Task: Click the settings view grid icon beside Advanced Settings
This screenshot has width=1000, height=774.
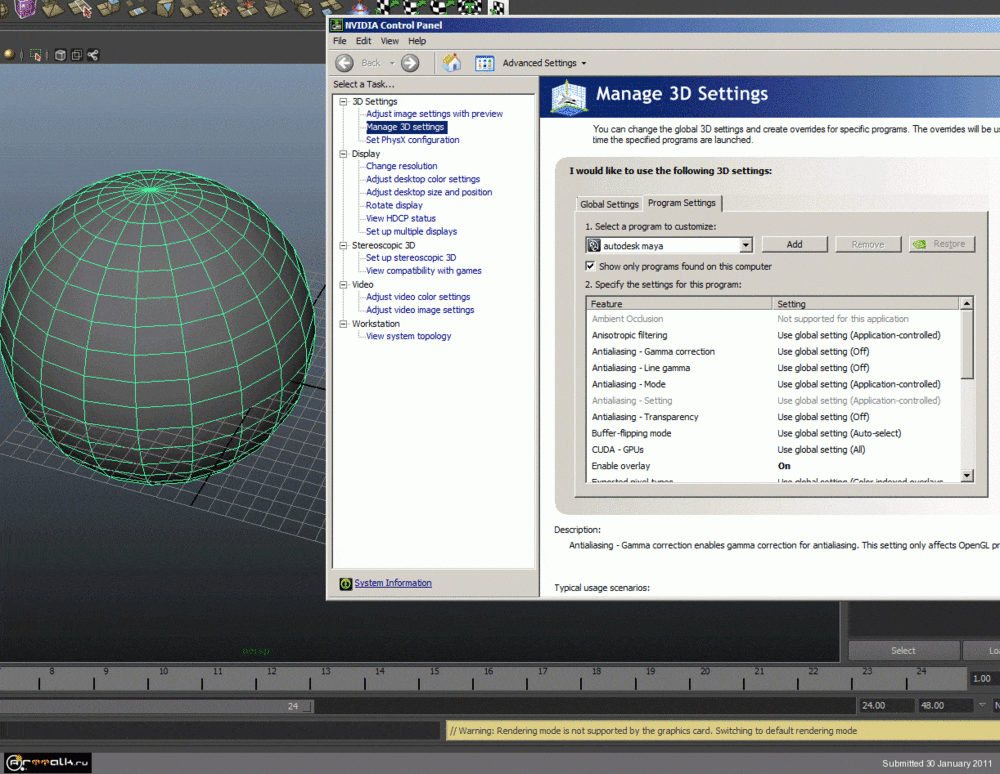Action: point(485,63)
